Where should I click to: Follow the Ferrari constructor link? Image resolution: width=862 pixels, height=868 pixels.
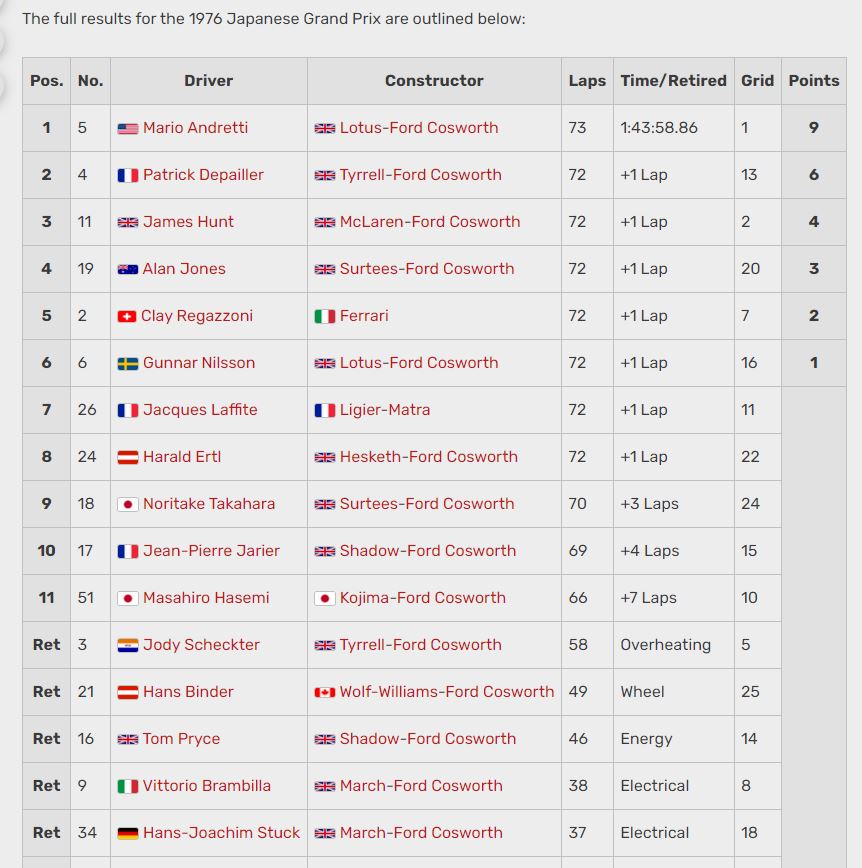point(364,316)
